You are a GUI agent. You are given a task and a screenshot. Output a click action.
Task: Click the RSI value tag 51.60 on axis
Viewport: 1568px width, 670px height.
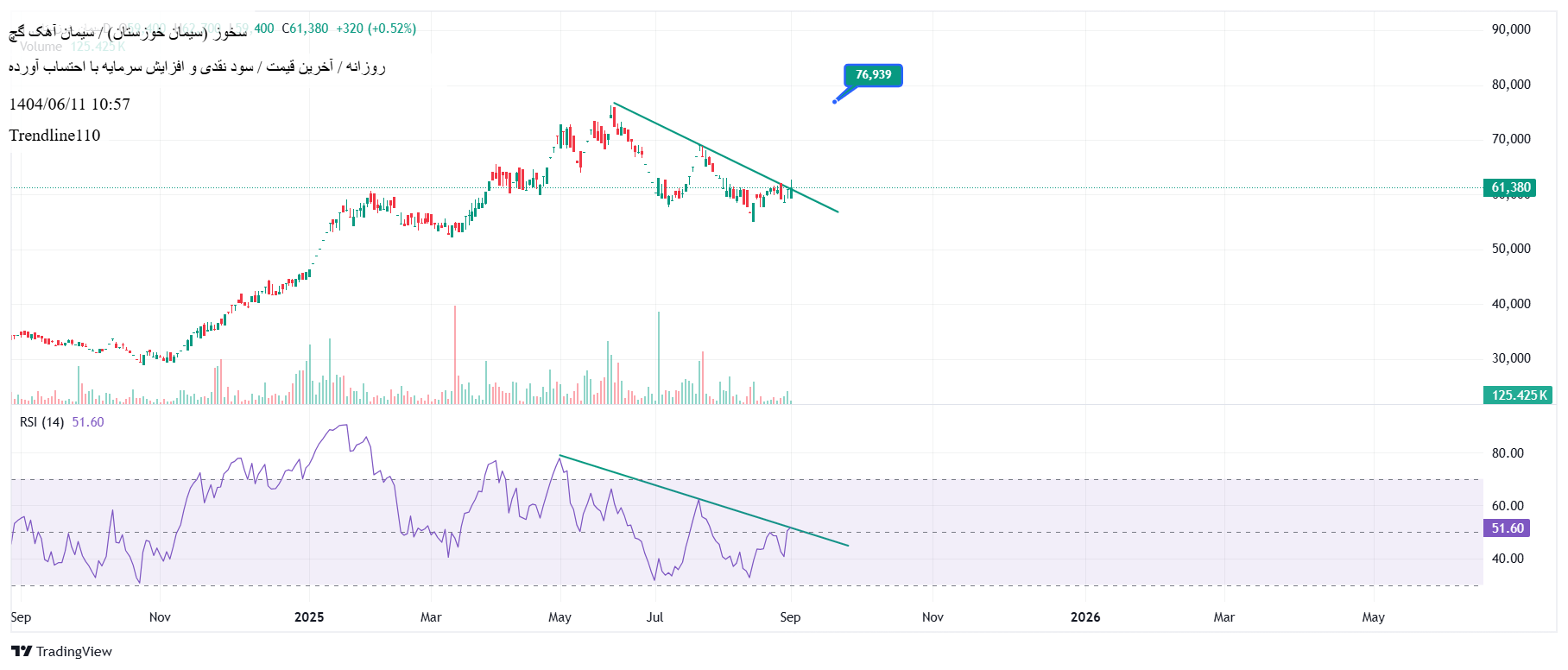coord(1507,528)
